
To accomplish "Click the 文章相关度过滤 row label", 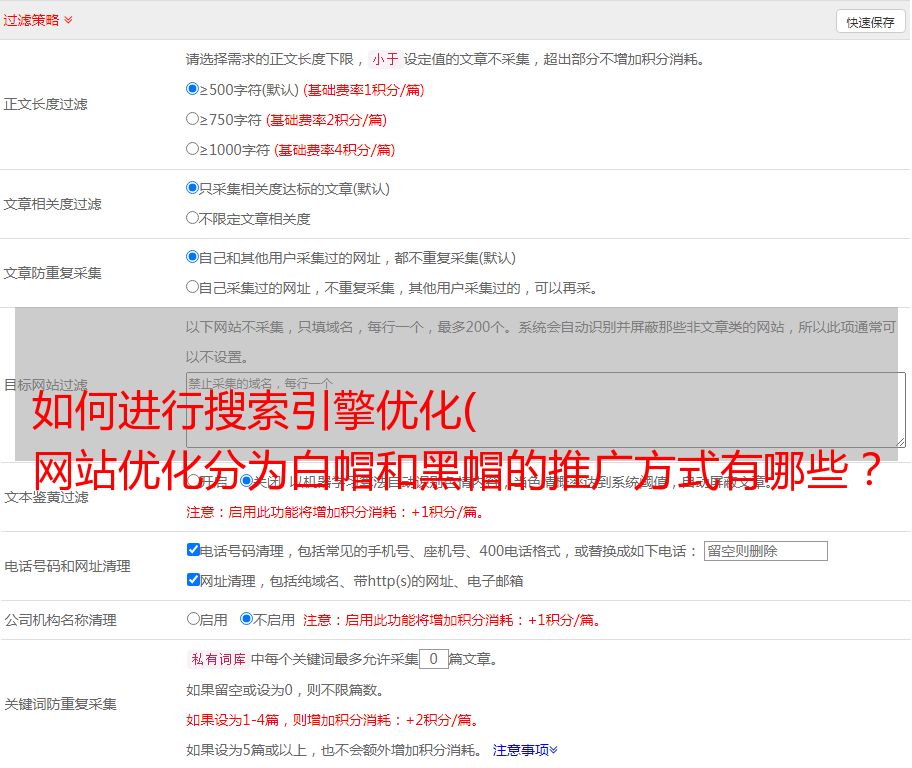I will point(52,204).
